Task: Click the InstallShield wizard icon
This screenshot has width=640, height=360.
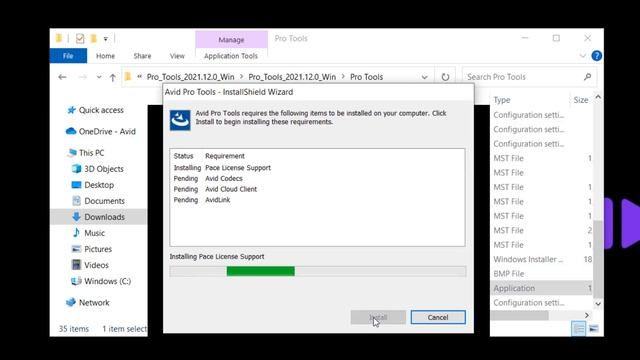Action: [180, 120]
